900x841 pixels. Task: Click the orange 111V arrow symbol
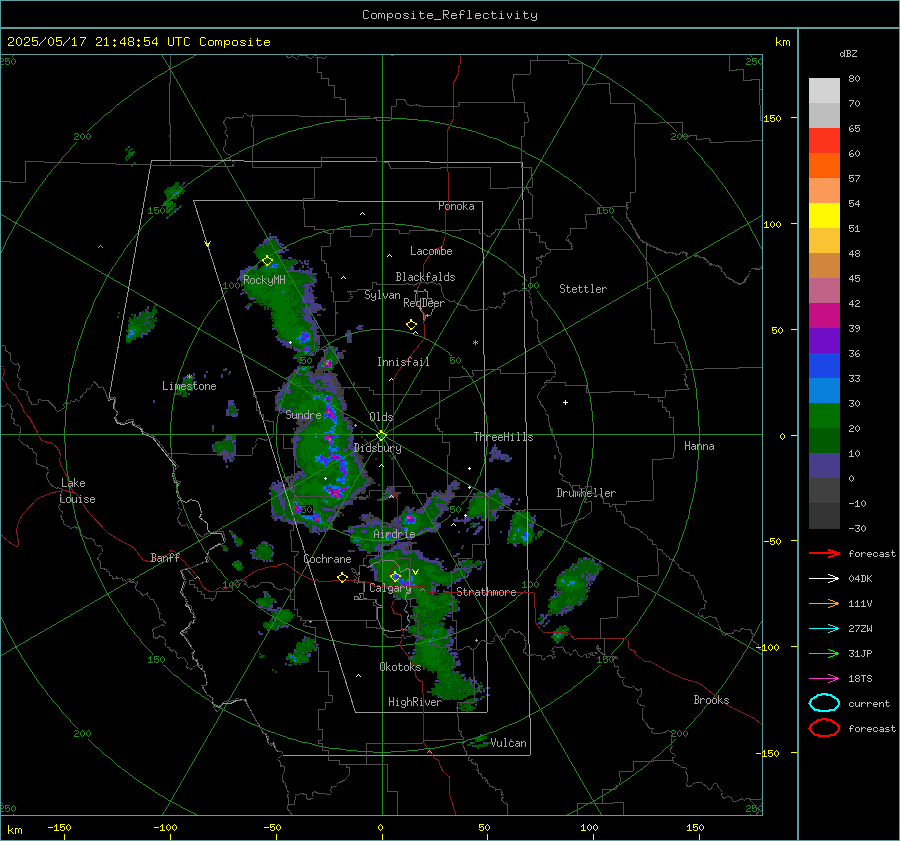[824, 603]
